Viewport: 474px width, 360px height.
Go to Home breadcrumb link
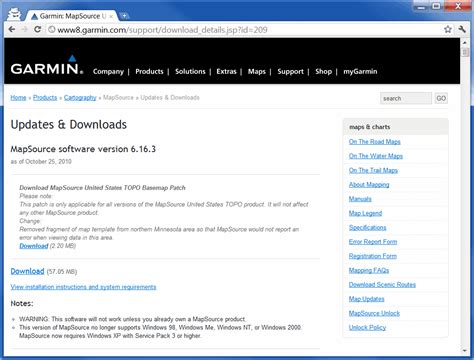(x=18, y=98)
